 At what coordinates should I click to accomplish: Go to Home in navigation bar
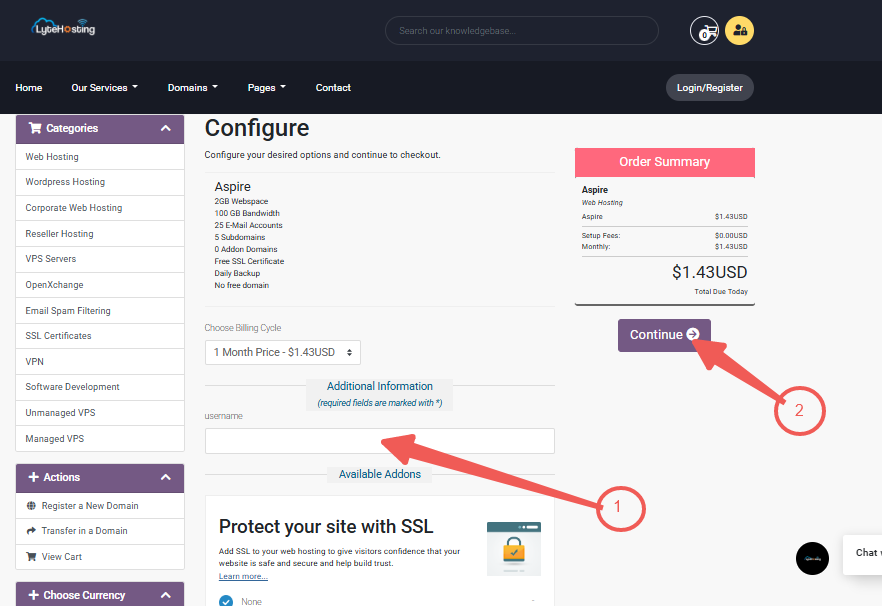[29, 87]
